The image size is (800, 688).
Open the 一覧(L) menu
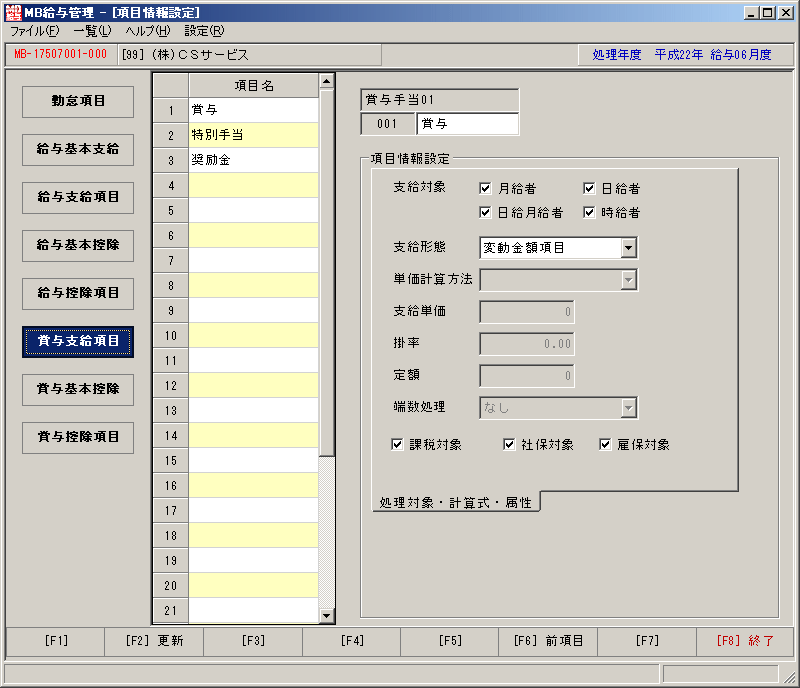92,31
